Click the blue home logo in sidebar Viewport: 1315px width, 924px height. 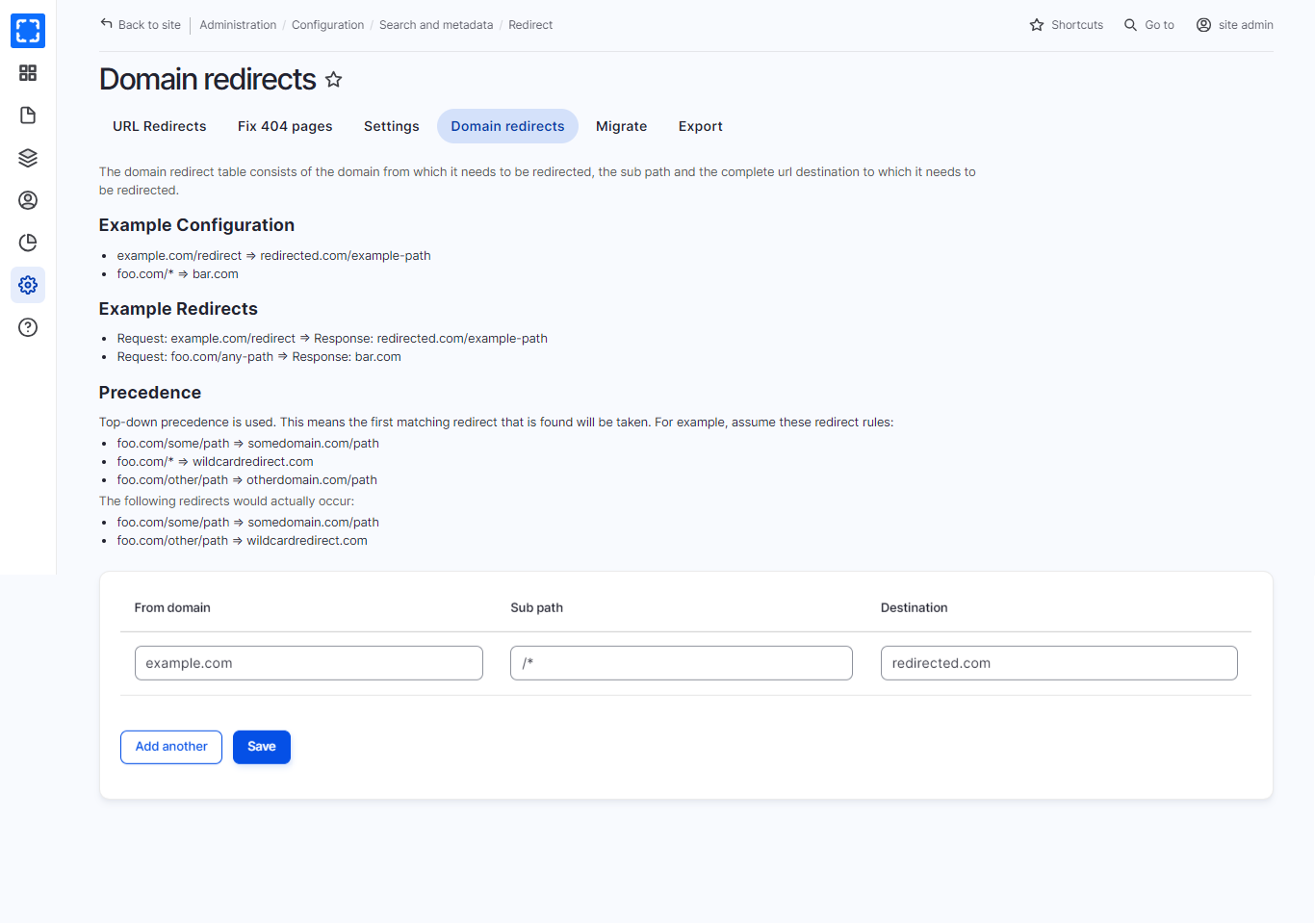(28, 31)
